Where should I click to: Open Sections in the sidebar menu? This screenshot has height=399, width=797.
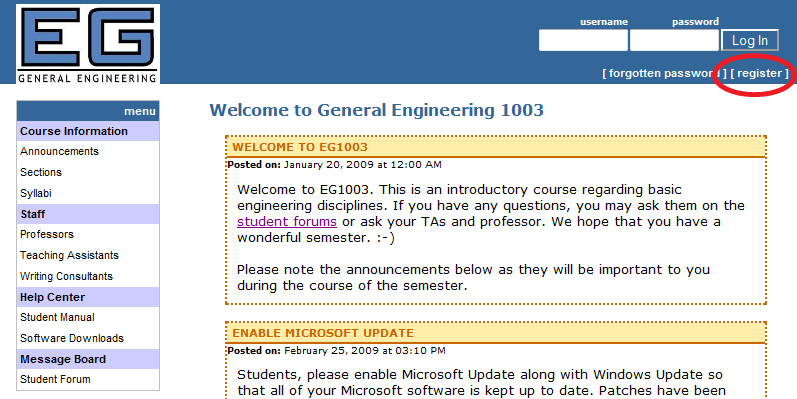point(41,172)
